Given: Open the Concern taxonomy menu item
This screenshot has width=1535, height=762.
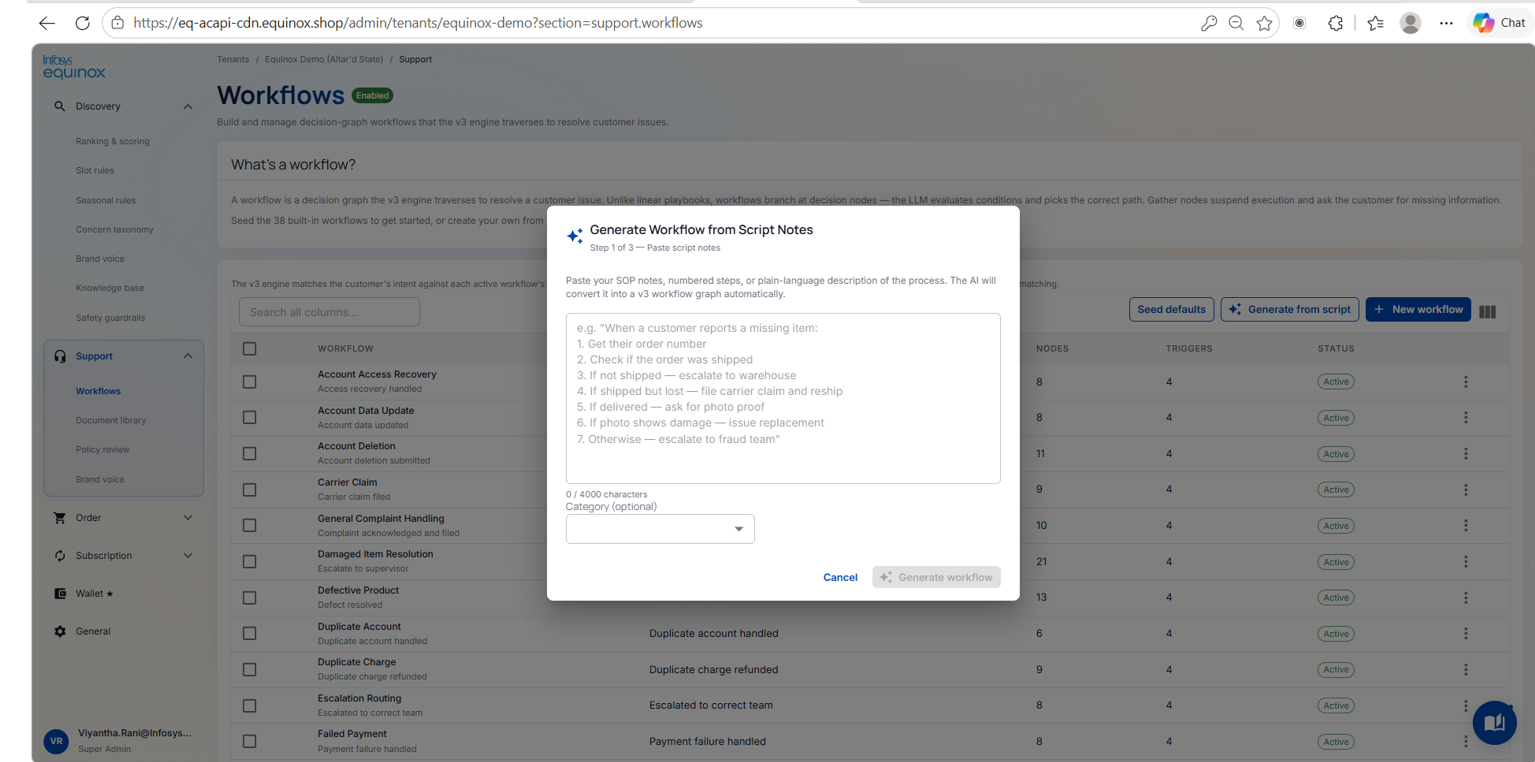Looking at the screenshot, I should pyautogui.click(x=115, y=230).
